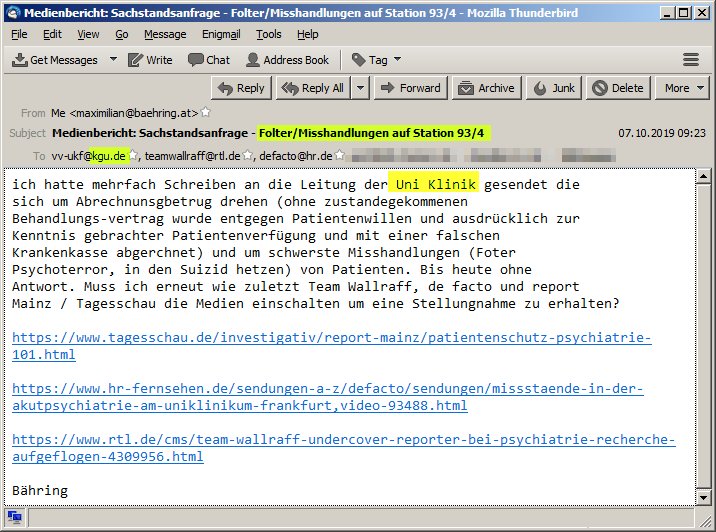The width and height of the screenshot is (716, 532).
Task: Open the tagesschau.de report-mainz link
Action: pyautogui.click(x=332, y=346)
